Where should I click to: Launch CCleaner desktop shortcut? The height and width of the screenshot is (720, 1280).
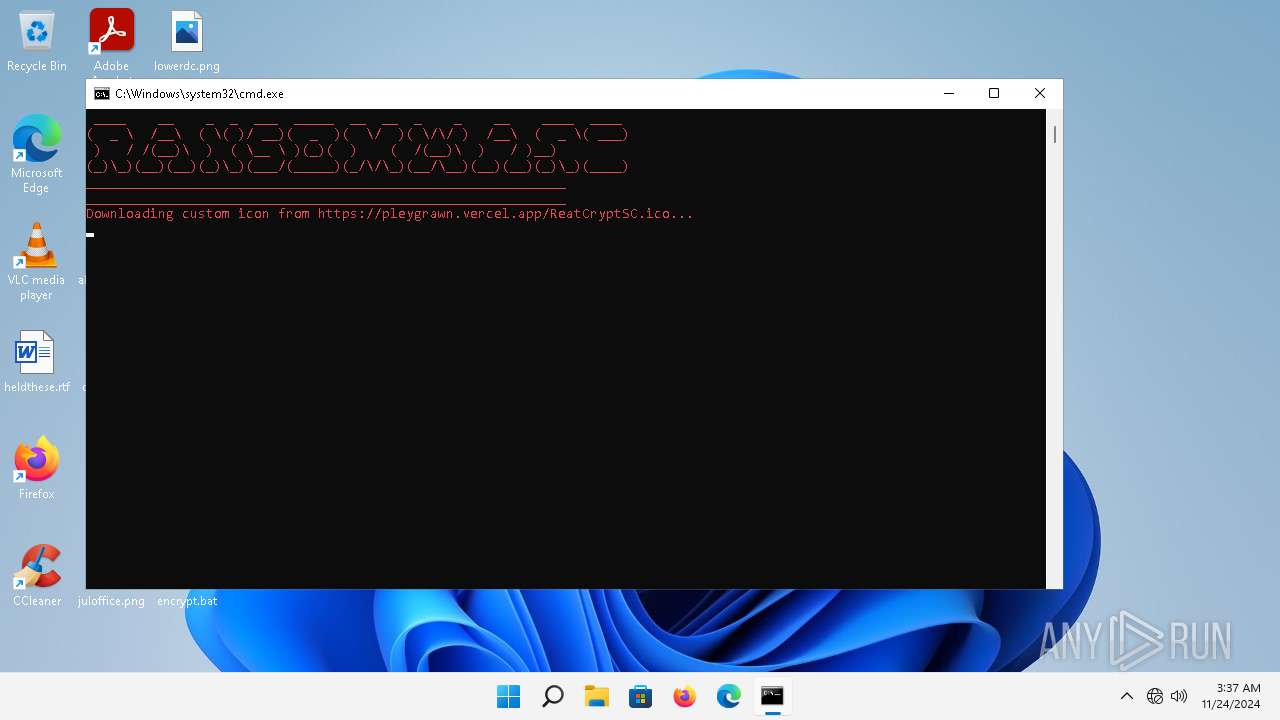click(37, 575)
